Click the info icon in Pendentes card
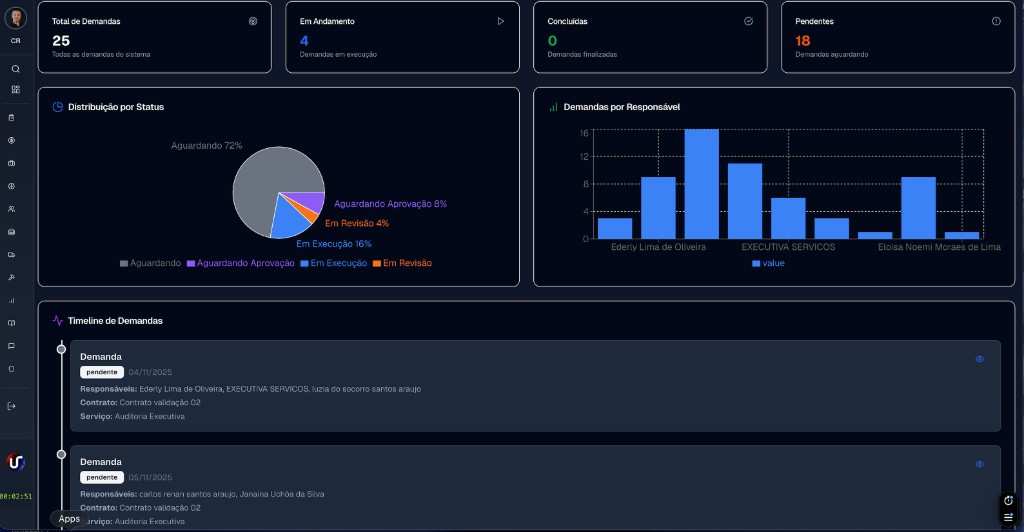Image resolution: width=1024 pixels, height=532 pixels. [996, 21]
